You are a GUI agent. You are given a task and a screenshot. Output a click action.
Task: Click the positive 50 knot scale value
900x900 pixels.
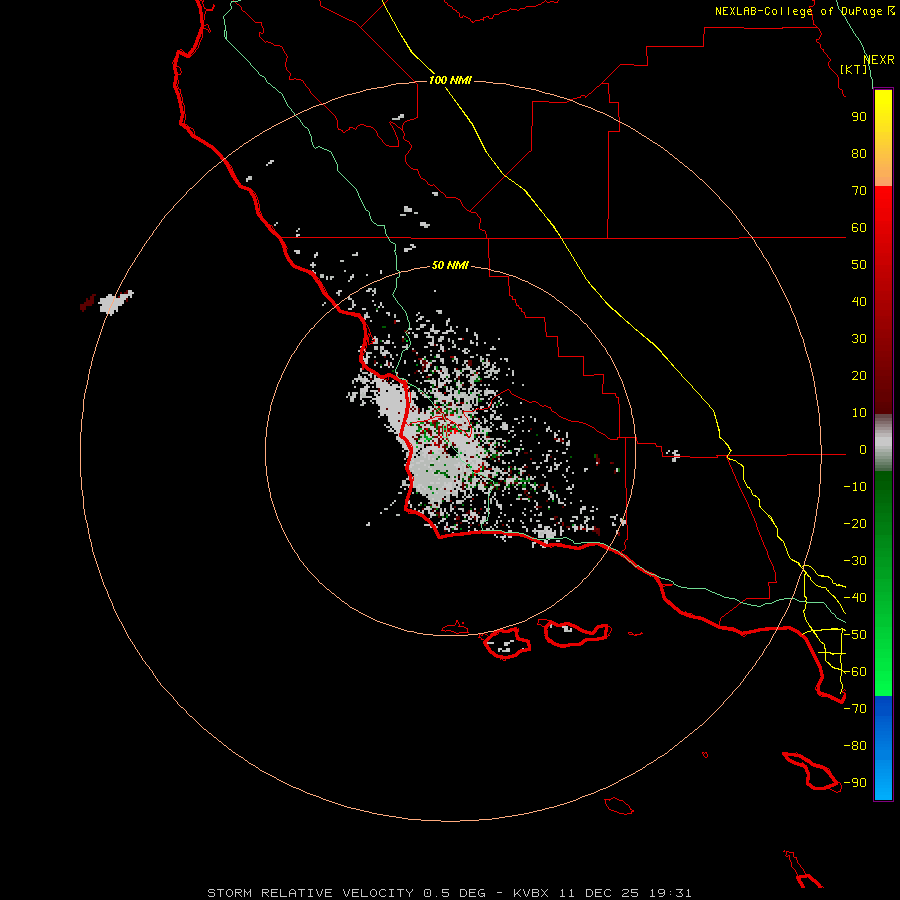[859, 265]
